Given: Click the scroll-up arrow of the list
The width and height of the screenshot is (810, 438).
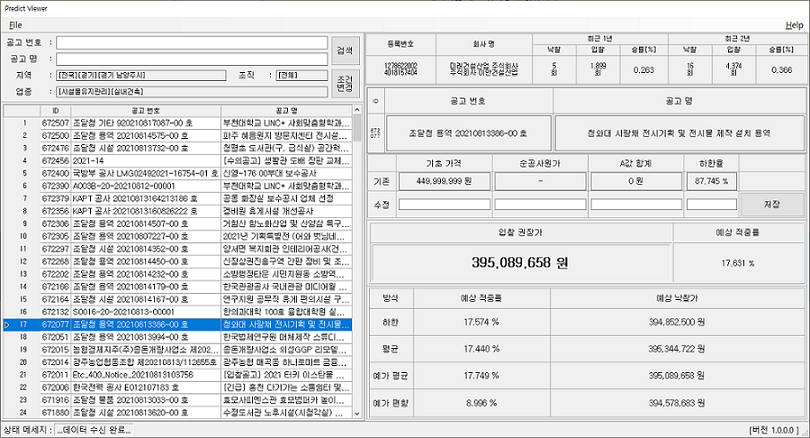Looking at the screenshot, I should (x=356, y=110).
